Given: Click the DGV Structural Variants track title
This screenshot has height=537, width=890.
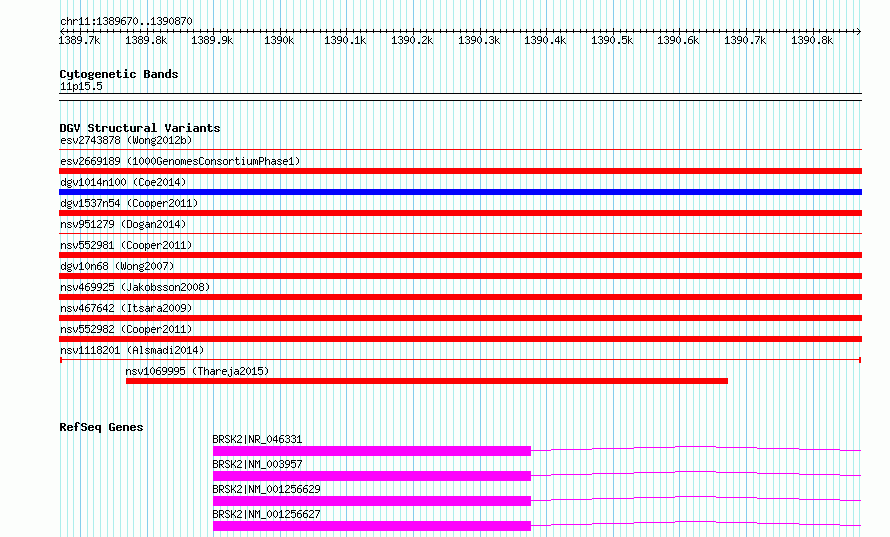Looking at the screenshot, I should click(x=140, y=128).
